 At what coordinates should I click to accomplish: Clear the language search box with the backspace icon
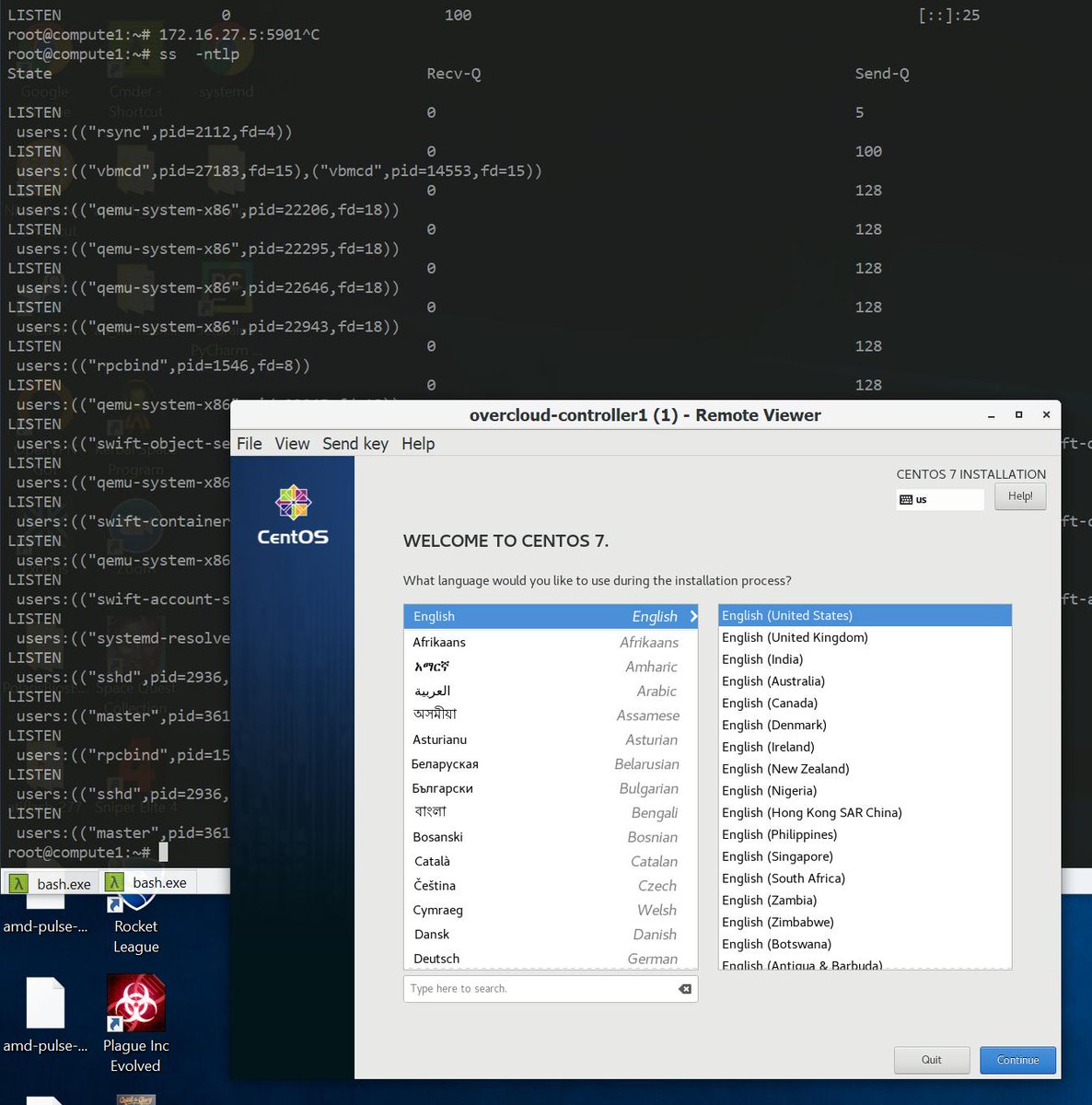pos(685,989)
